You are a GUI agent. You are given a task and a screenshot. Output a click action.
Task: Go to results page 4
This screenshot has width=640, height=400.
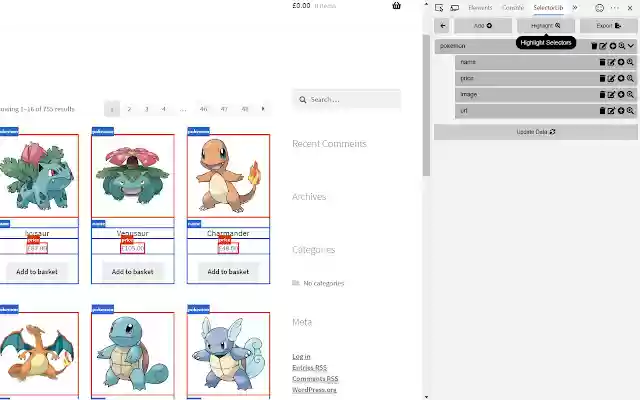coord(163,109)
